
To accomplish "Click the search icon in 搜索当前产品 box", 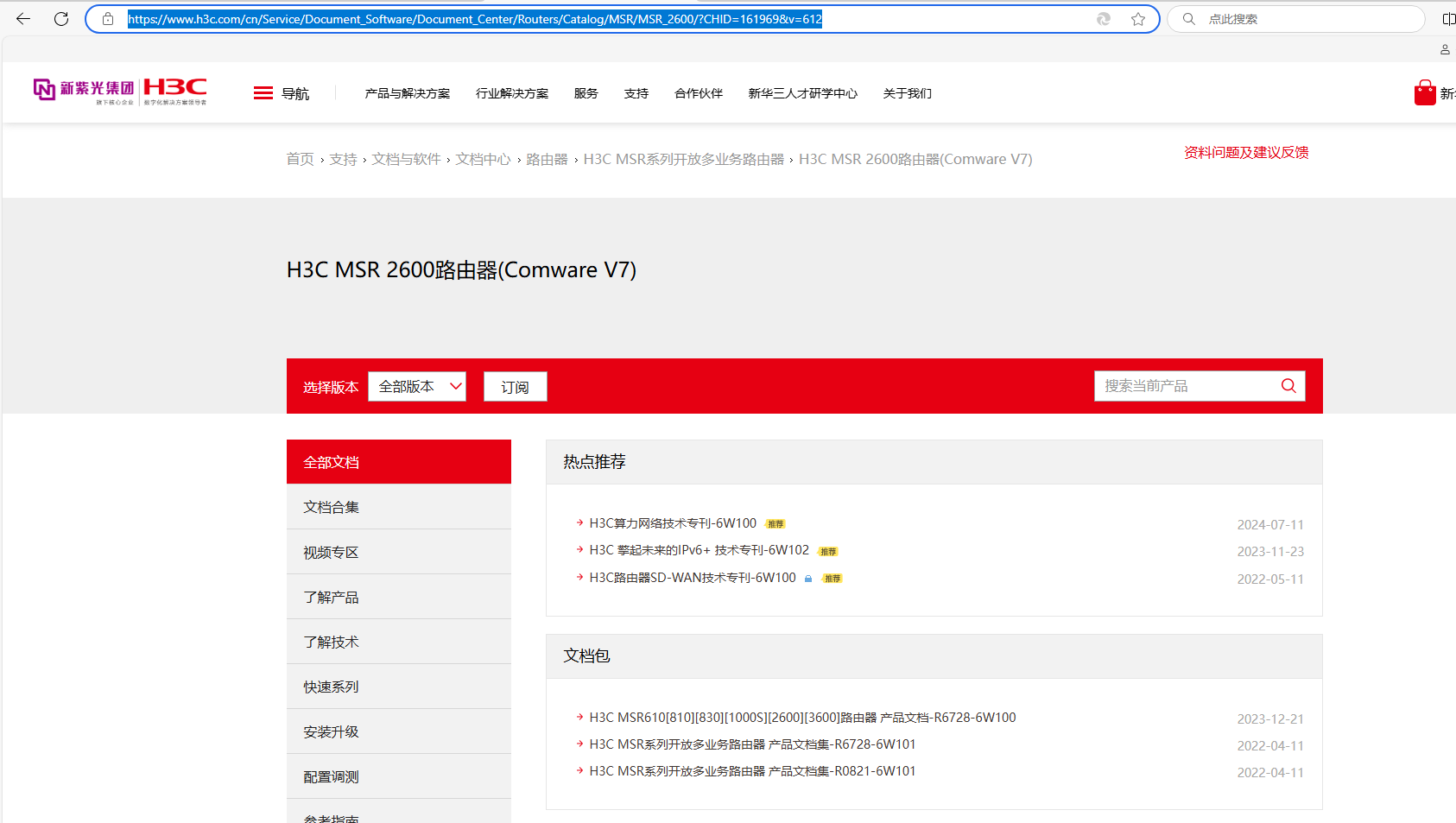I will (1288, 386).
